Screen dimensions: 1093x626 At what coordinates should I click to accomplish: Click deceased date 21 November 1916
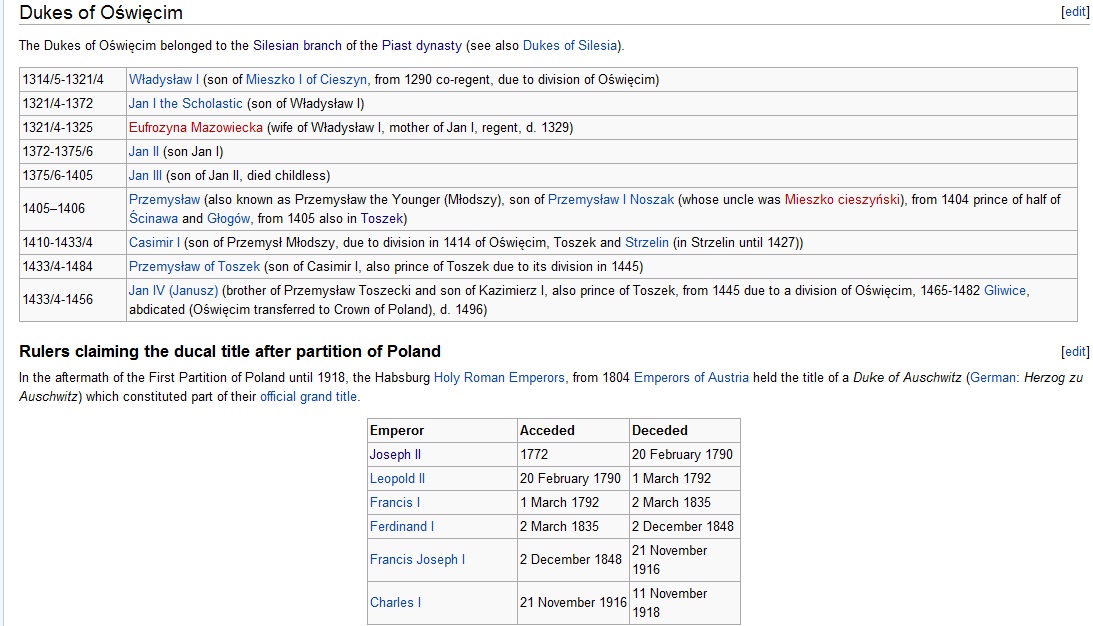[685, 560]
